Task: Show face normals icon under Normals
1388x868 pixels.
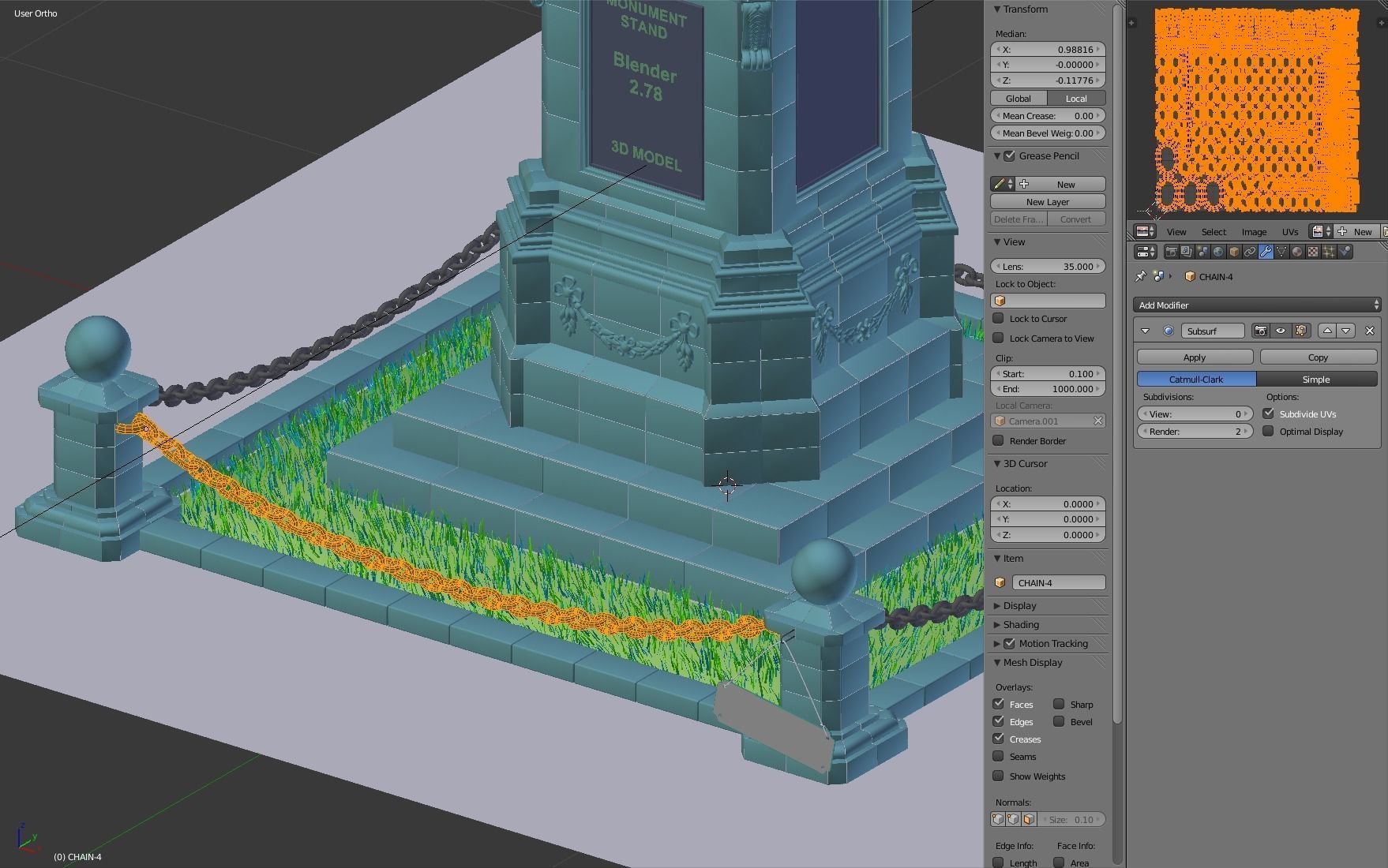Action: click(x=1029, y=819)
